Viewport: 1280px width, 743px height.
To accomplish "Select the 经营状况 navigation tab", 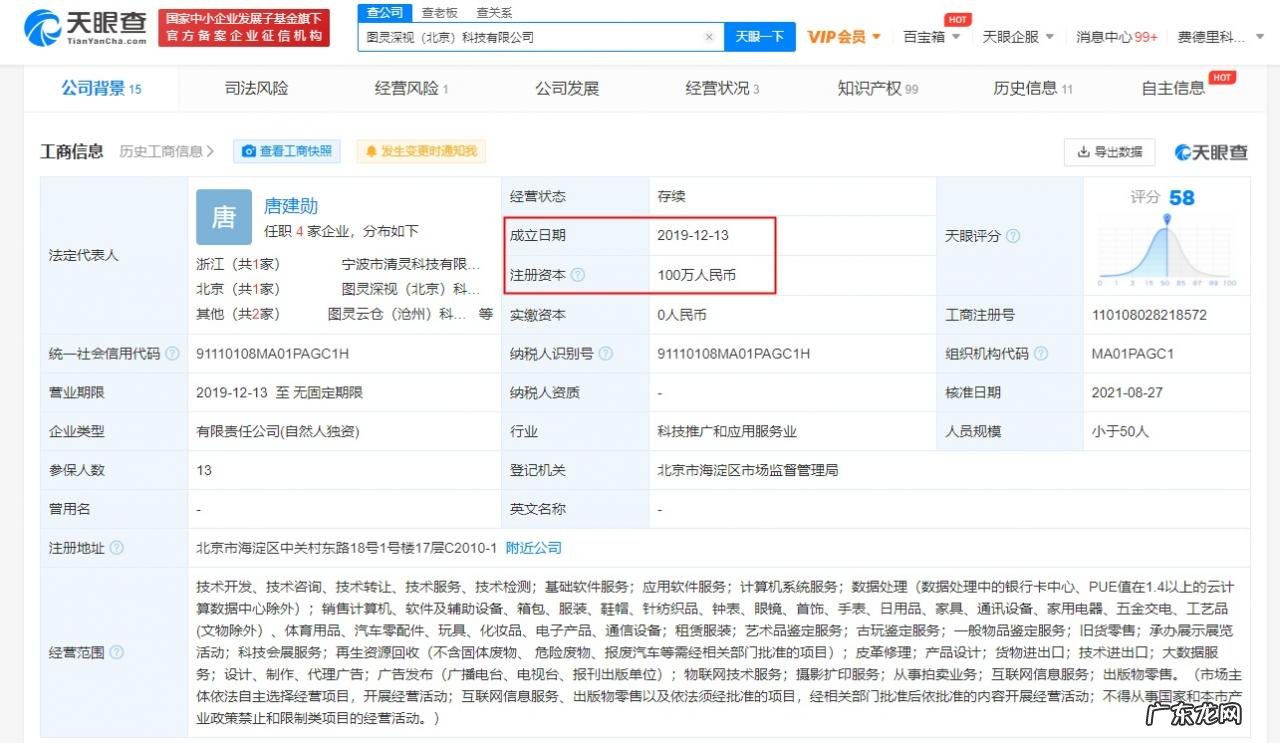I will click(716, 88).
